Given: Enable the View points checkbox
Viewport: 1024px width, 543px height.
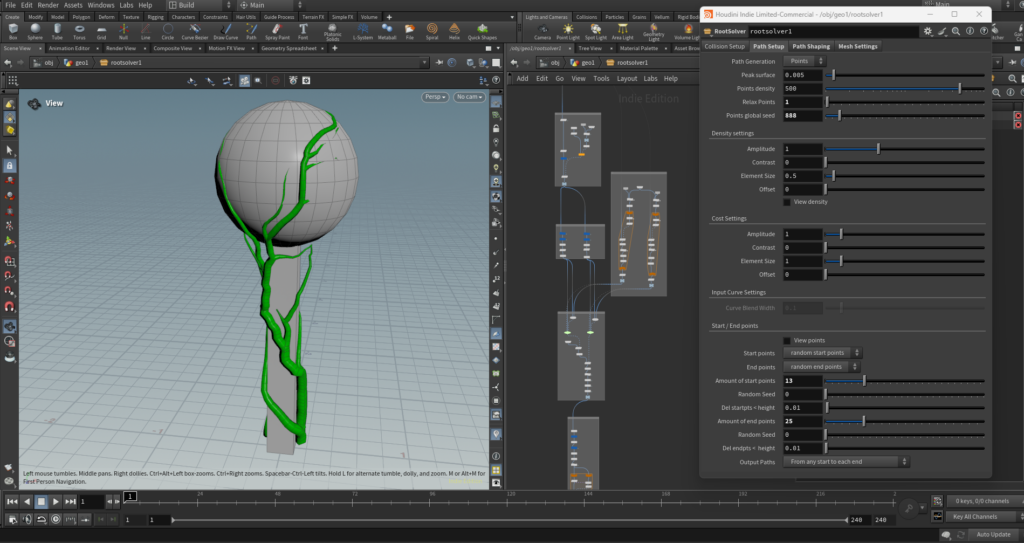Looking at the screenshot, I should pos(787,340).
